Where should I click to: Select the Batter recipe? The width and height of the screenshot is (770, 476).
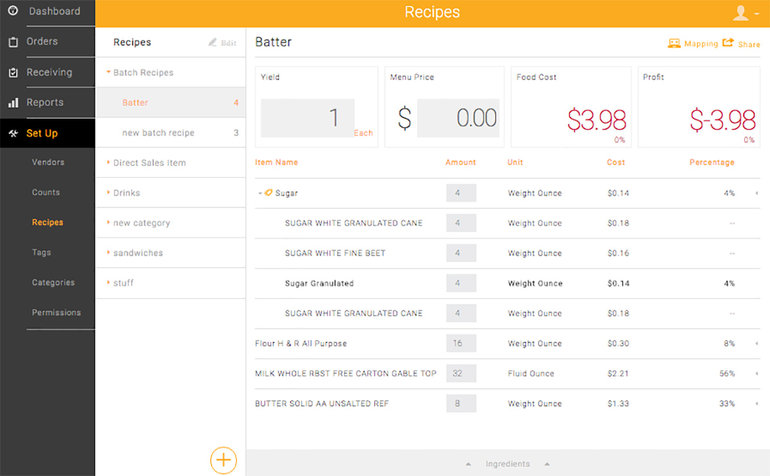171,103
